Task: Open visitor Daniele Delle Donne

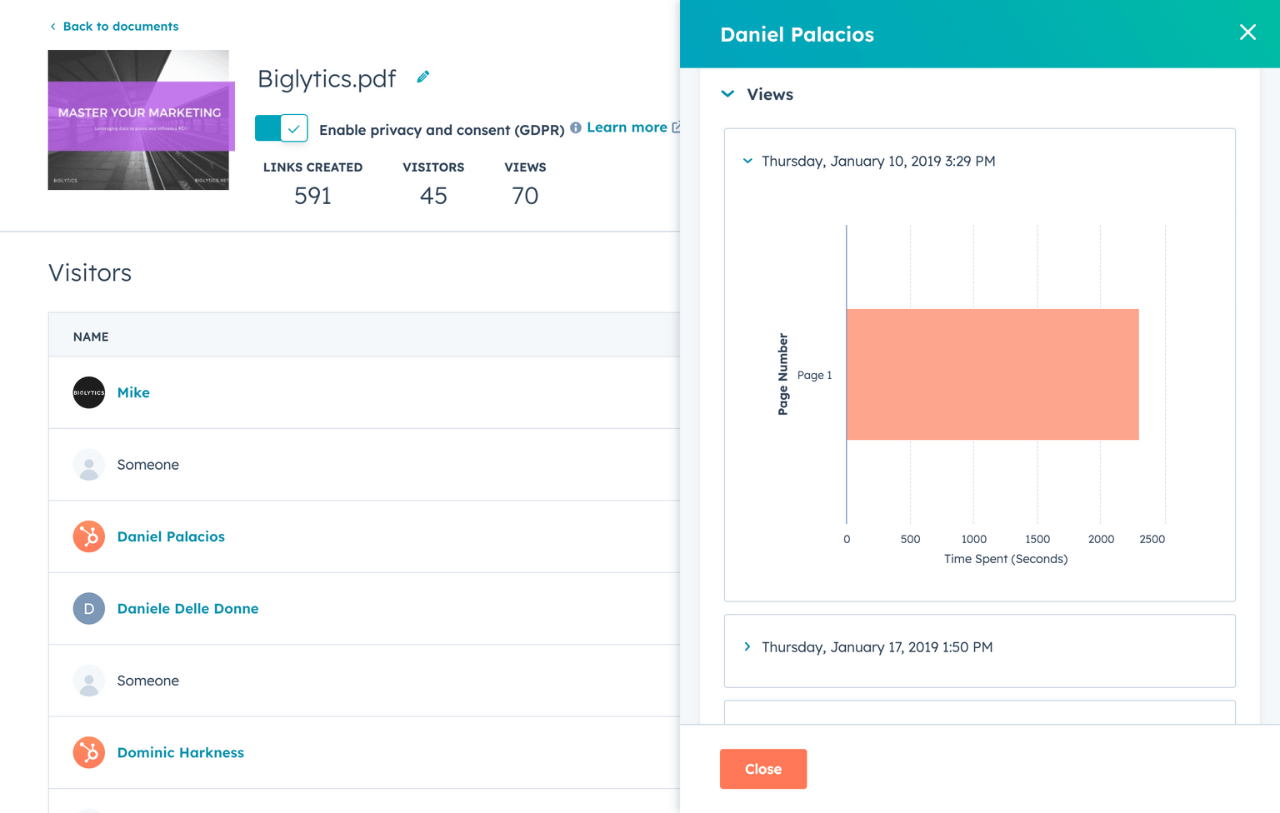Action: [188, 609]
